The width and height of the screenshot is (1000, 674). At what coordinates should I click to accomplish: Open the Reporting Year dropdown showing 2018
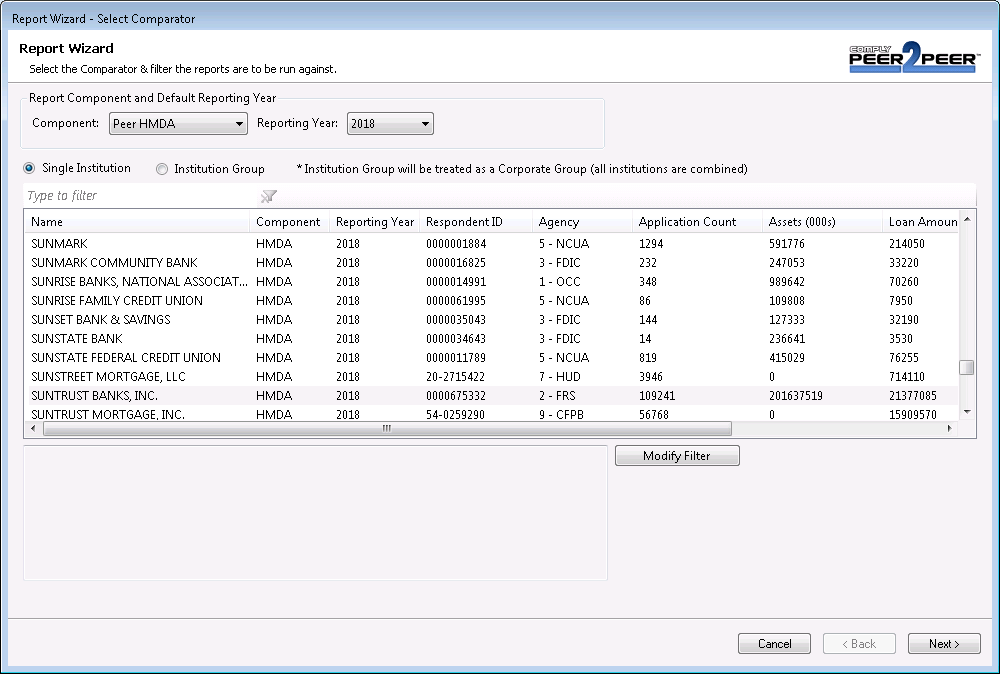click(x=390, y=124)
